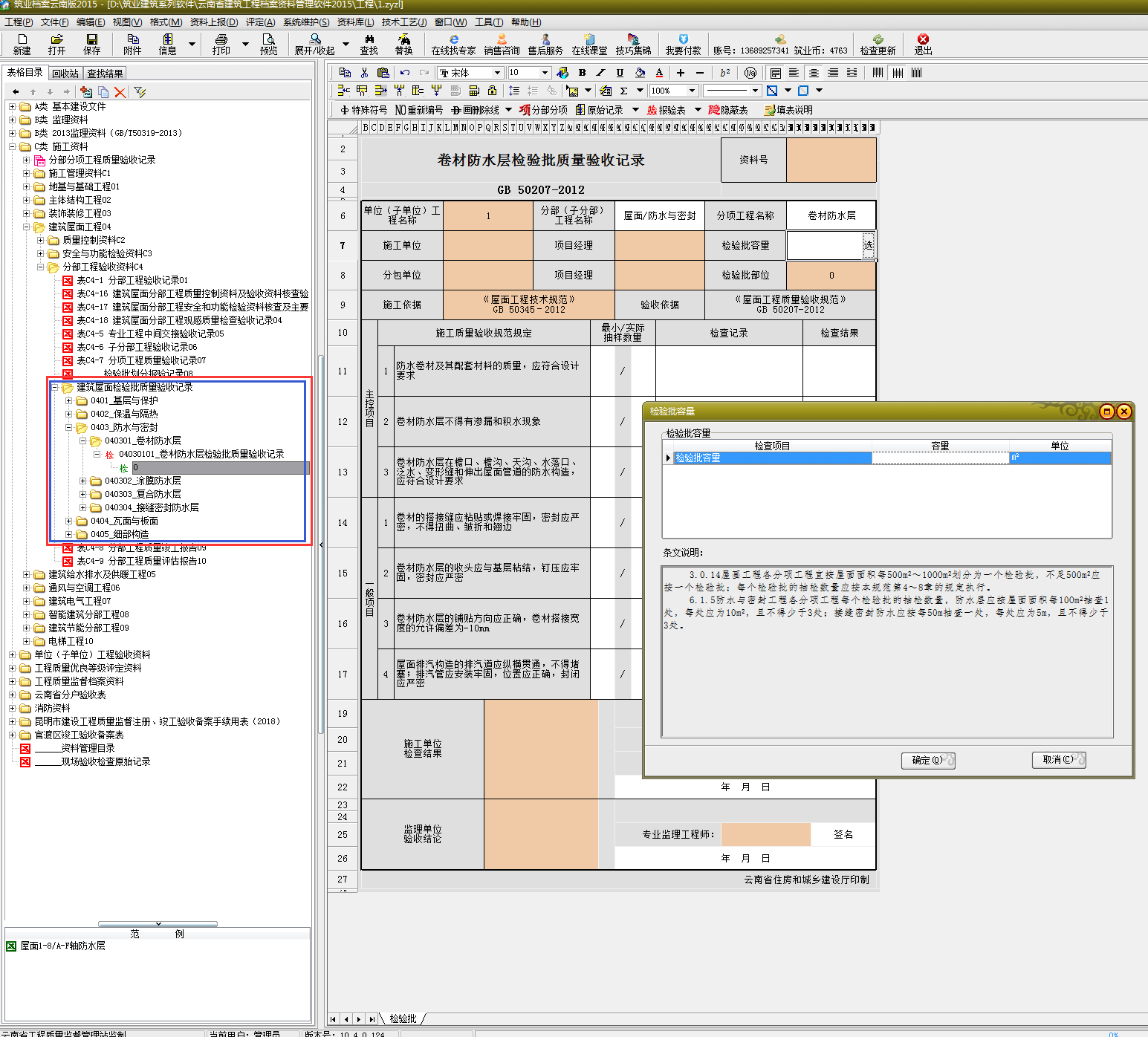Click the lock cell icon
Screen dimensions: 1148x1037
pyautogui.click(x=492, y=91)
